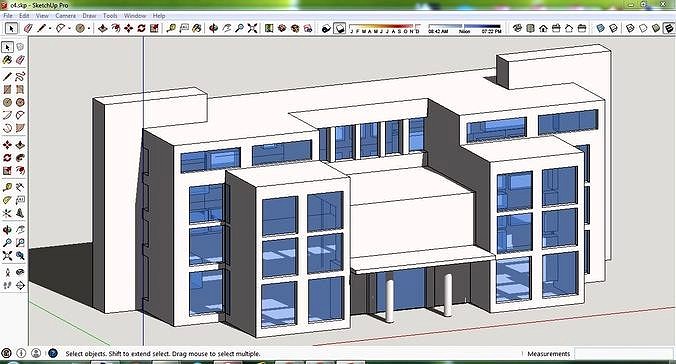Open the Help menu
The image size is (676, 364).
[159, 16]
